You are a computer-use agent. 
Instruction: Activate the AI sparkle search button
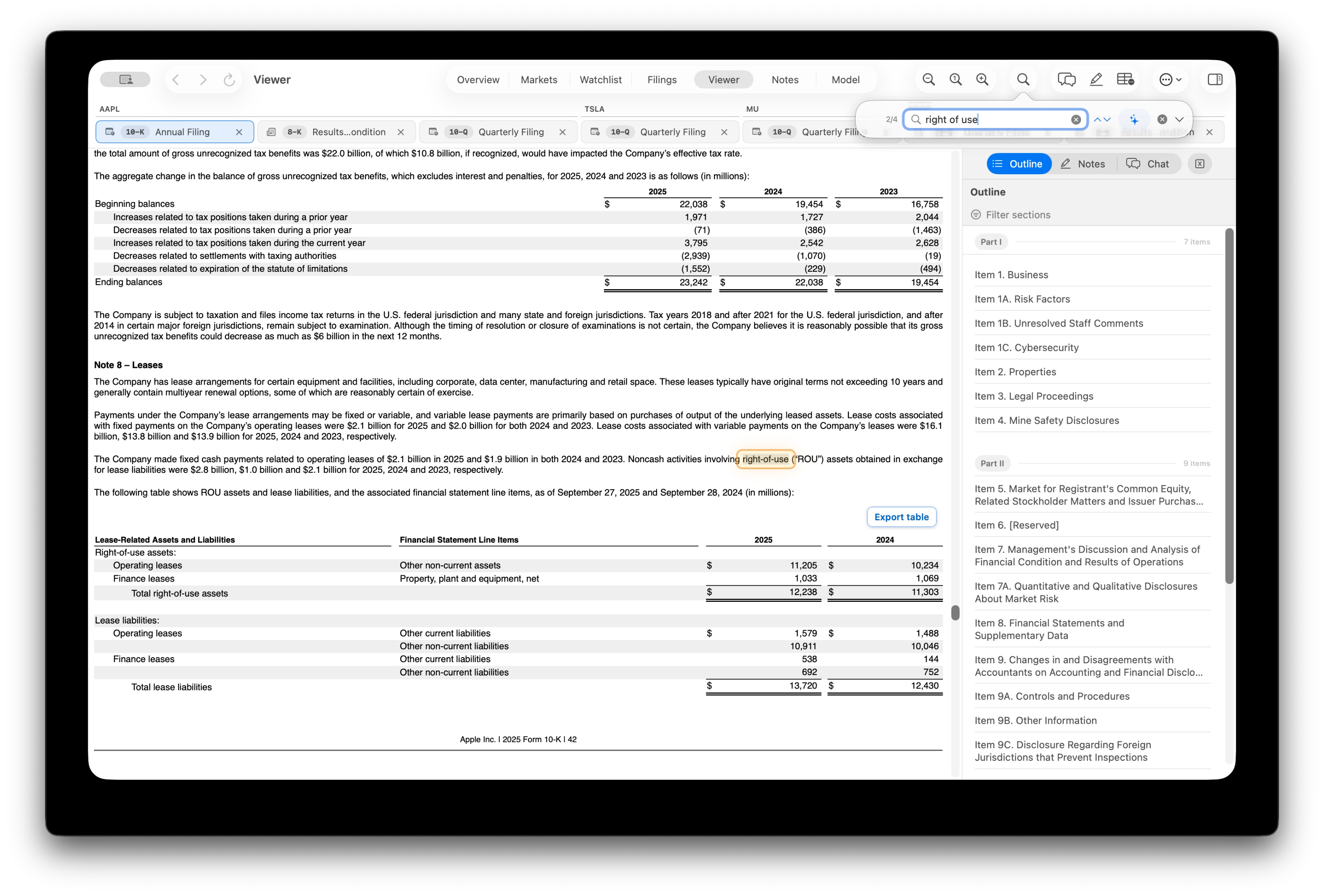pos(1134,120)
